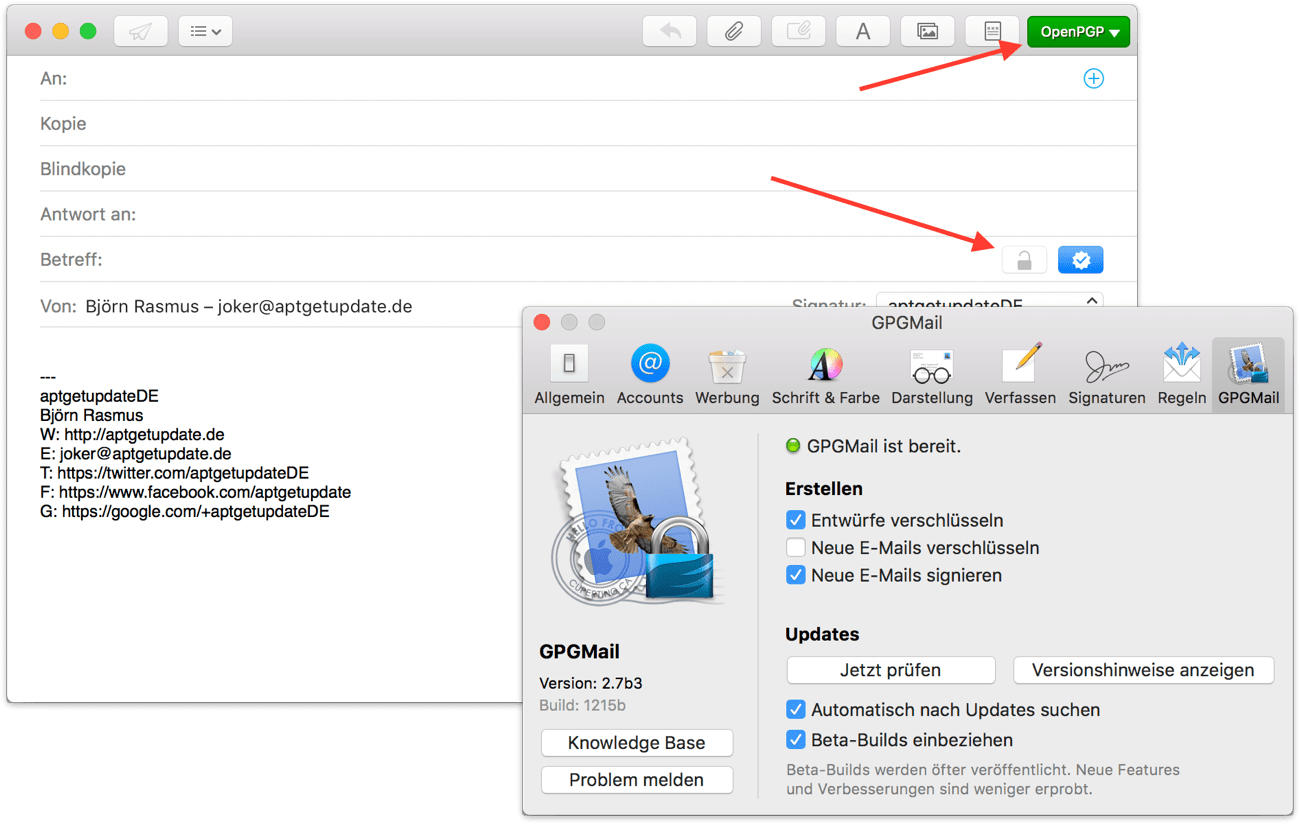Image resolution: width=1300 pixels, height=824 pixels.
Task: Enable Neue E-Mails verschlüsseln
Action: [x=795, y=548]
